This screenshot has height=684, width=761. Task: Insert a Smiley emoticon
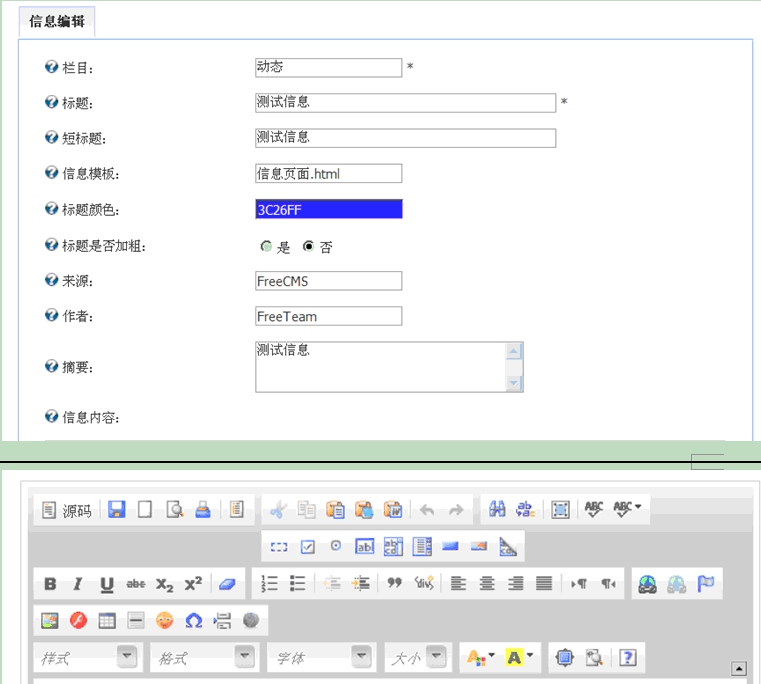165,620
